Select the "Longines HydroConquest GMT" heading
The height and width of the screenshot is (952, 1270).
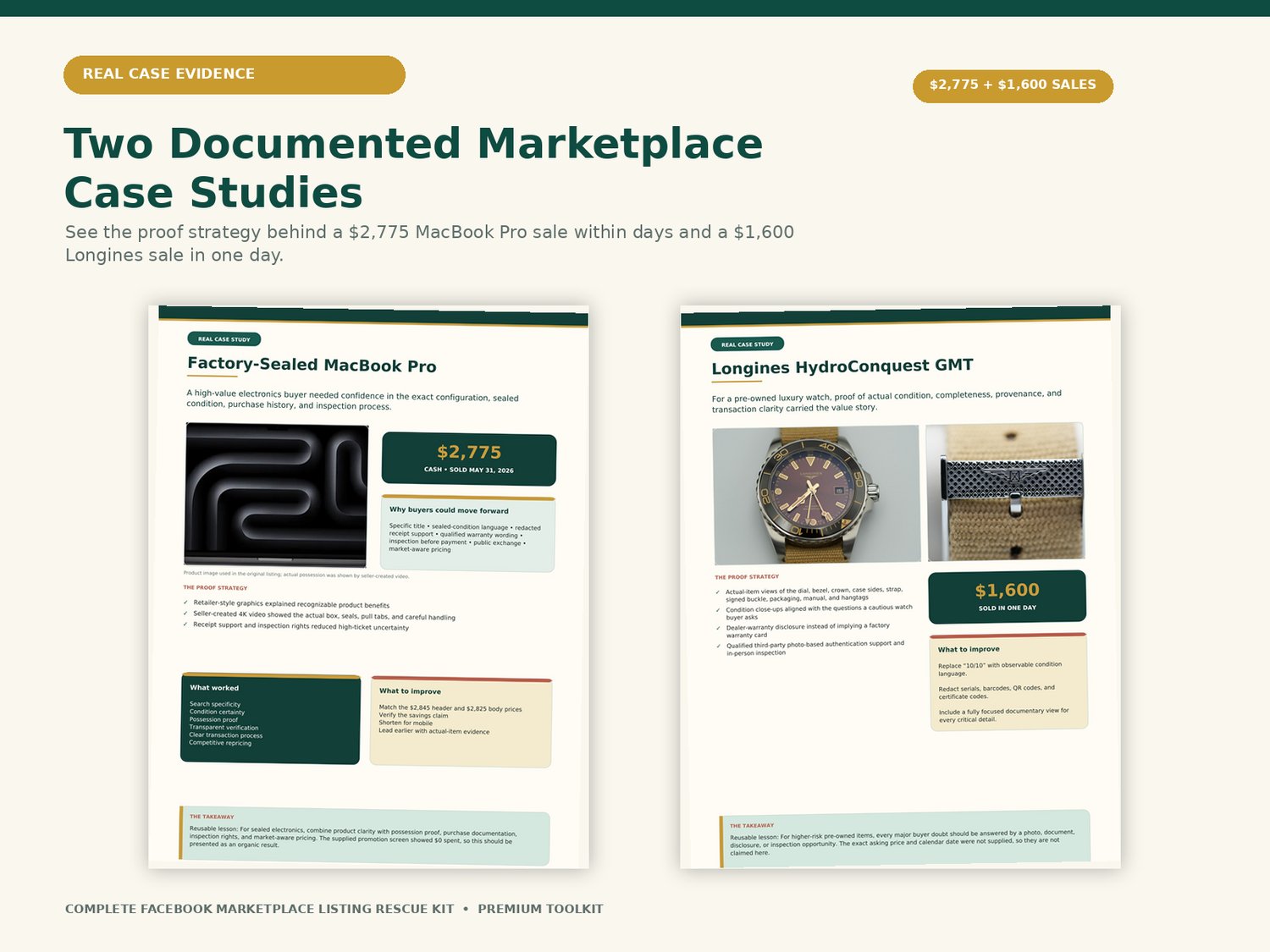point(842,366)
